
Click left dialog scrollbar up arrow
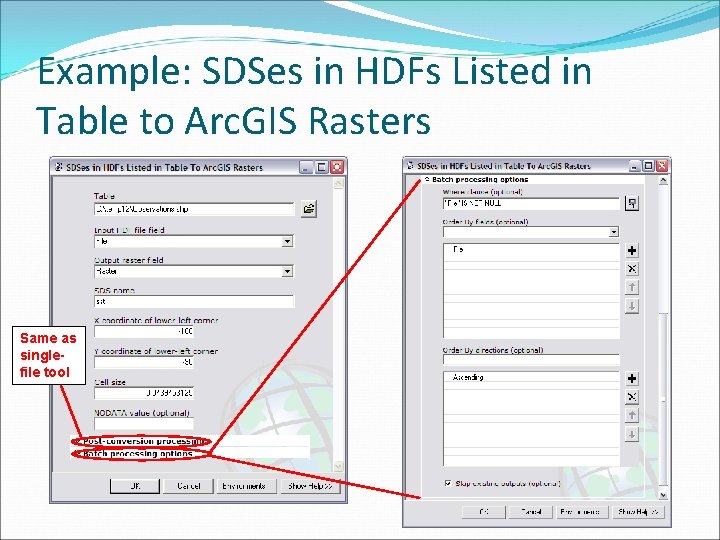[x=338, y=183]
